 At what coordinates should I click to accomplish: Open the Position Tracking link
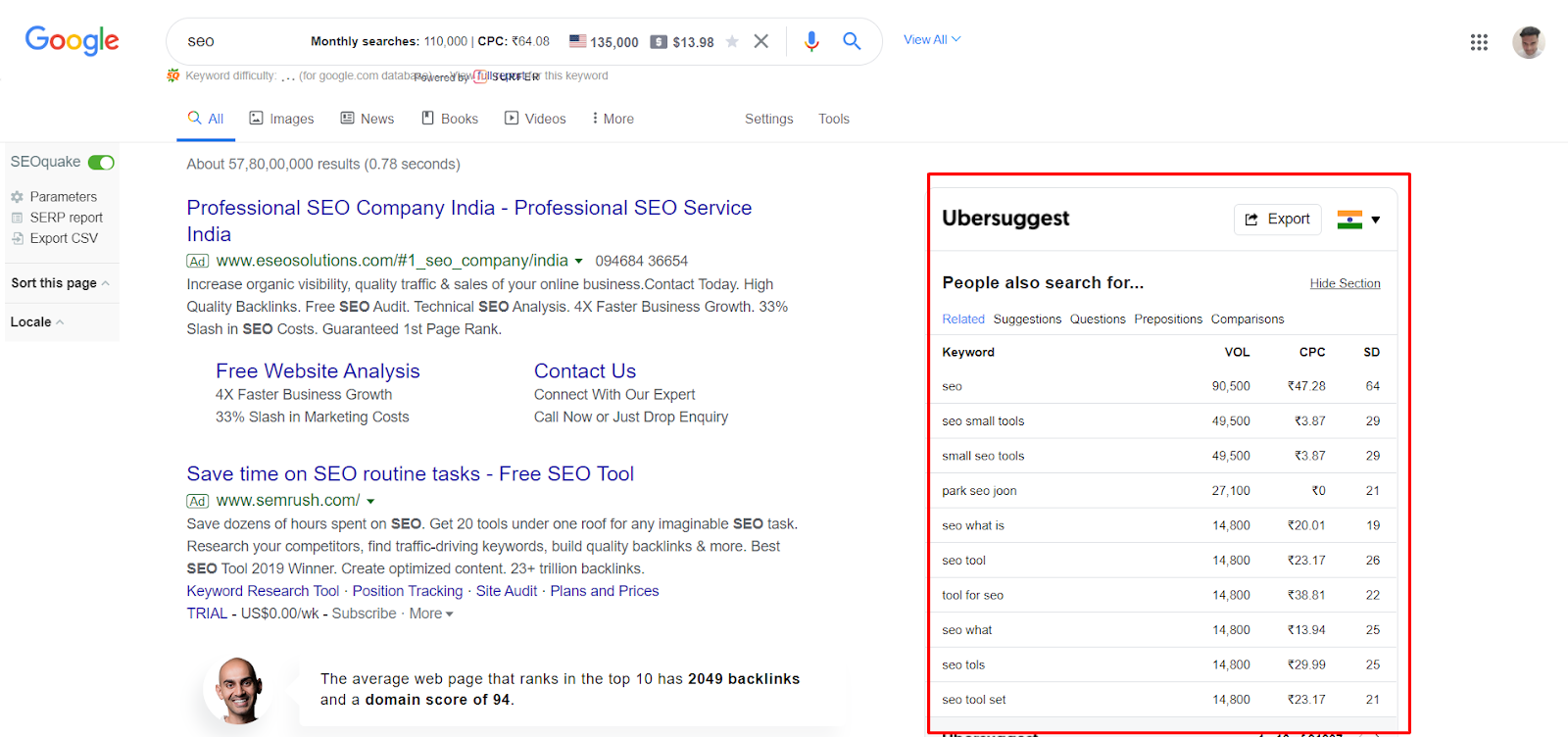click(x=408, y=592)
